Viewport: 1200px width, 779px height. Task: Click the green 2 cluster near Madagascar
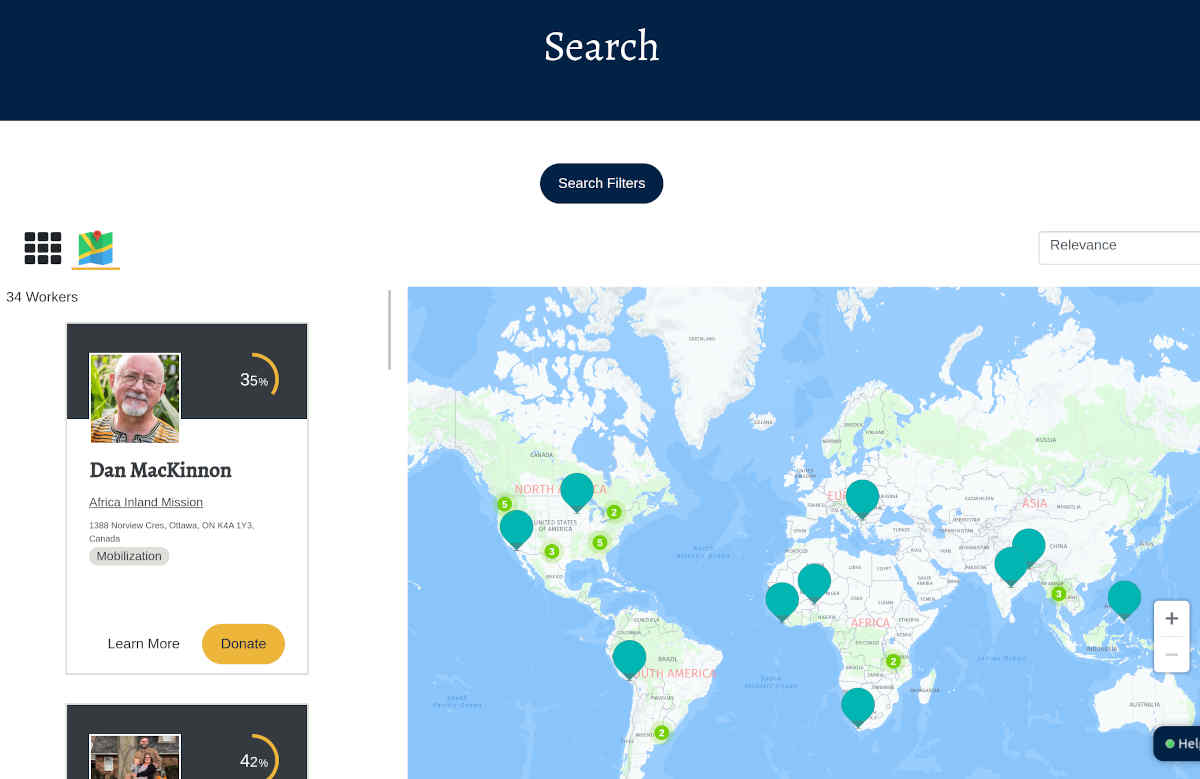(891, 661)
